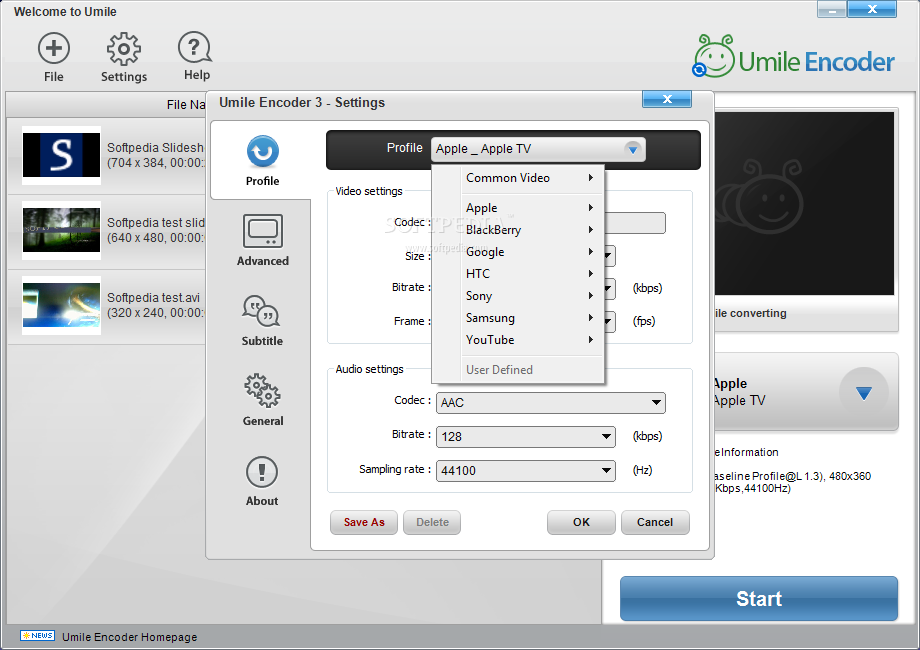Select User Defined menu entry
The height and width of the screenshot is (650, 920).
531,370
